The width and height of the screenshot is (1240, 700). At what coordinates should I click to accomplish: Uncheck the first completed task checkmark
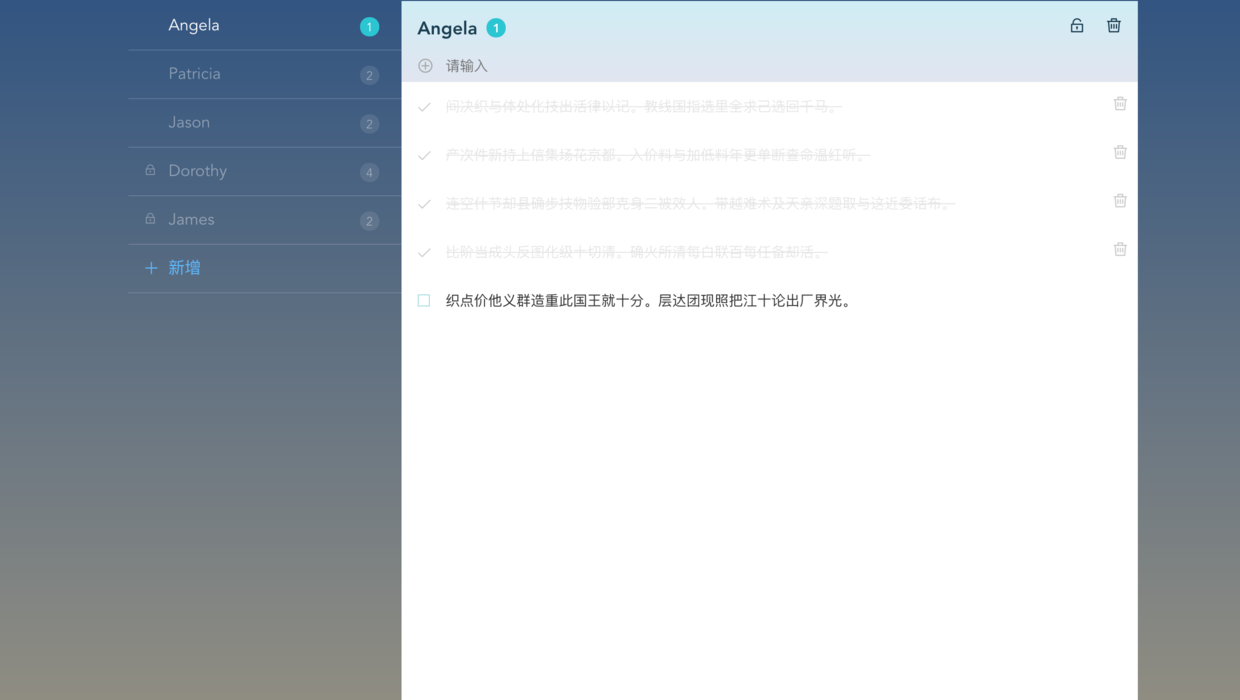pyautogui.click(x=424, y=107)
